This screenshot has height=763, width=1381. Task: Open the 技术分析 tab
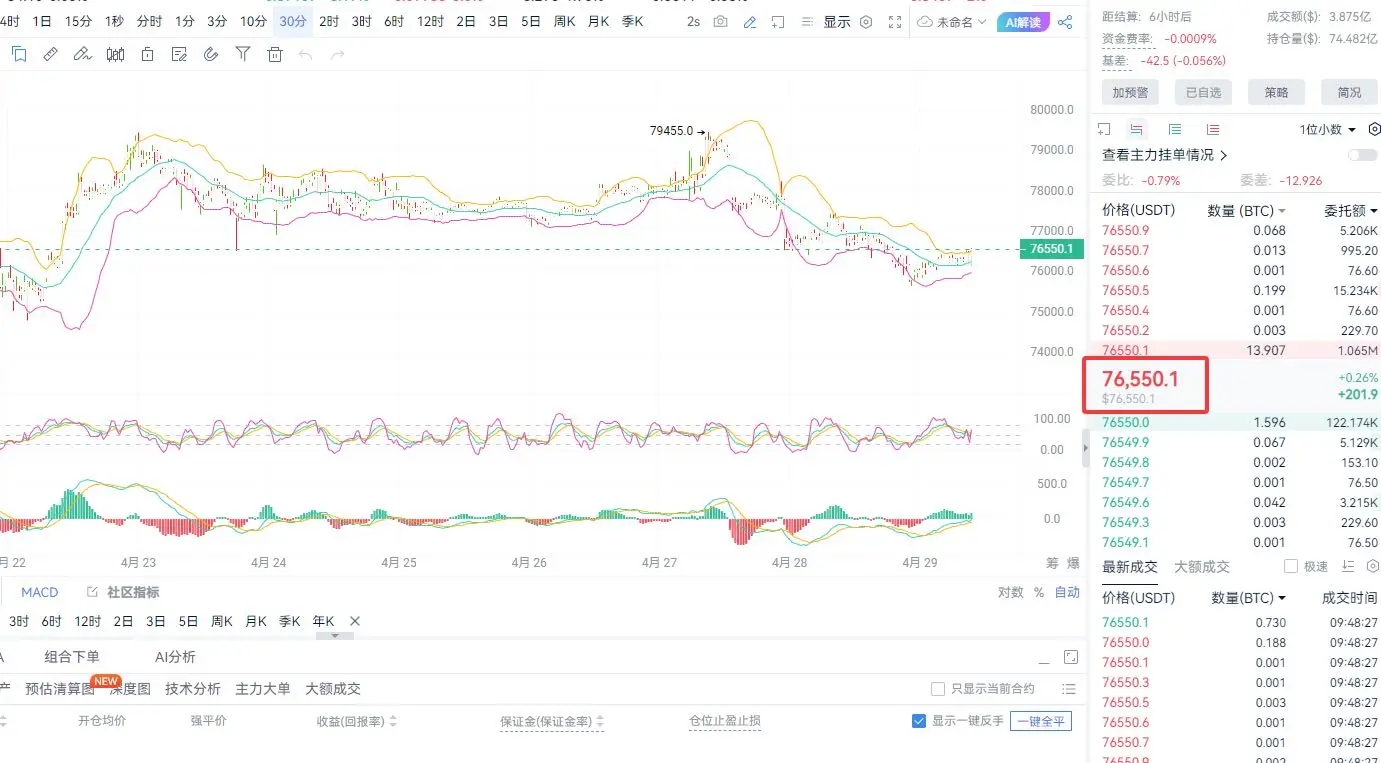pyautogui.click(x=193, y=689)
